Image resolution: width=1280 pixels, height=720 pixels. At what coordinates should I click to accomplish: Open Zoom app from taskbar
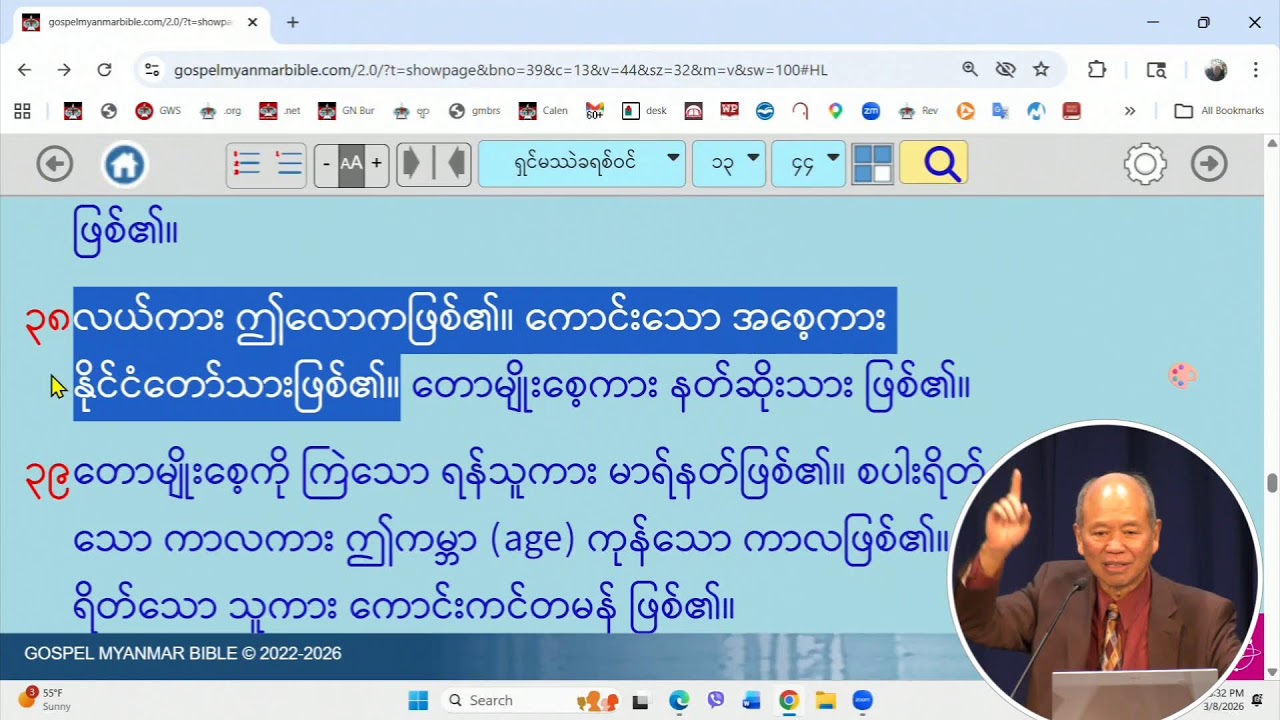pyautogui.click(x=862, y=700)
